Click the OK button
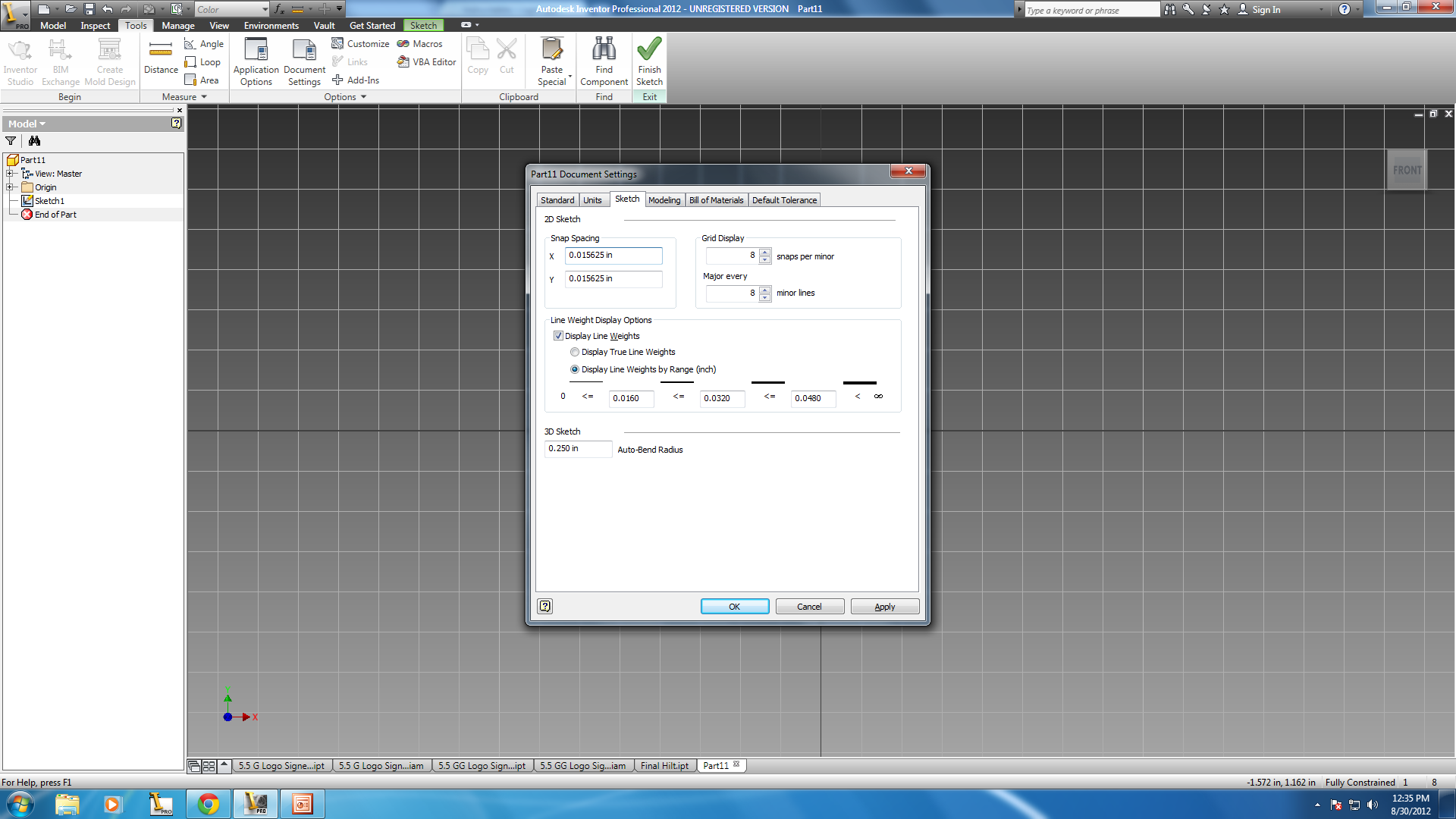 click(x=734, y=607)
